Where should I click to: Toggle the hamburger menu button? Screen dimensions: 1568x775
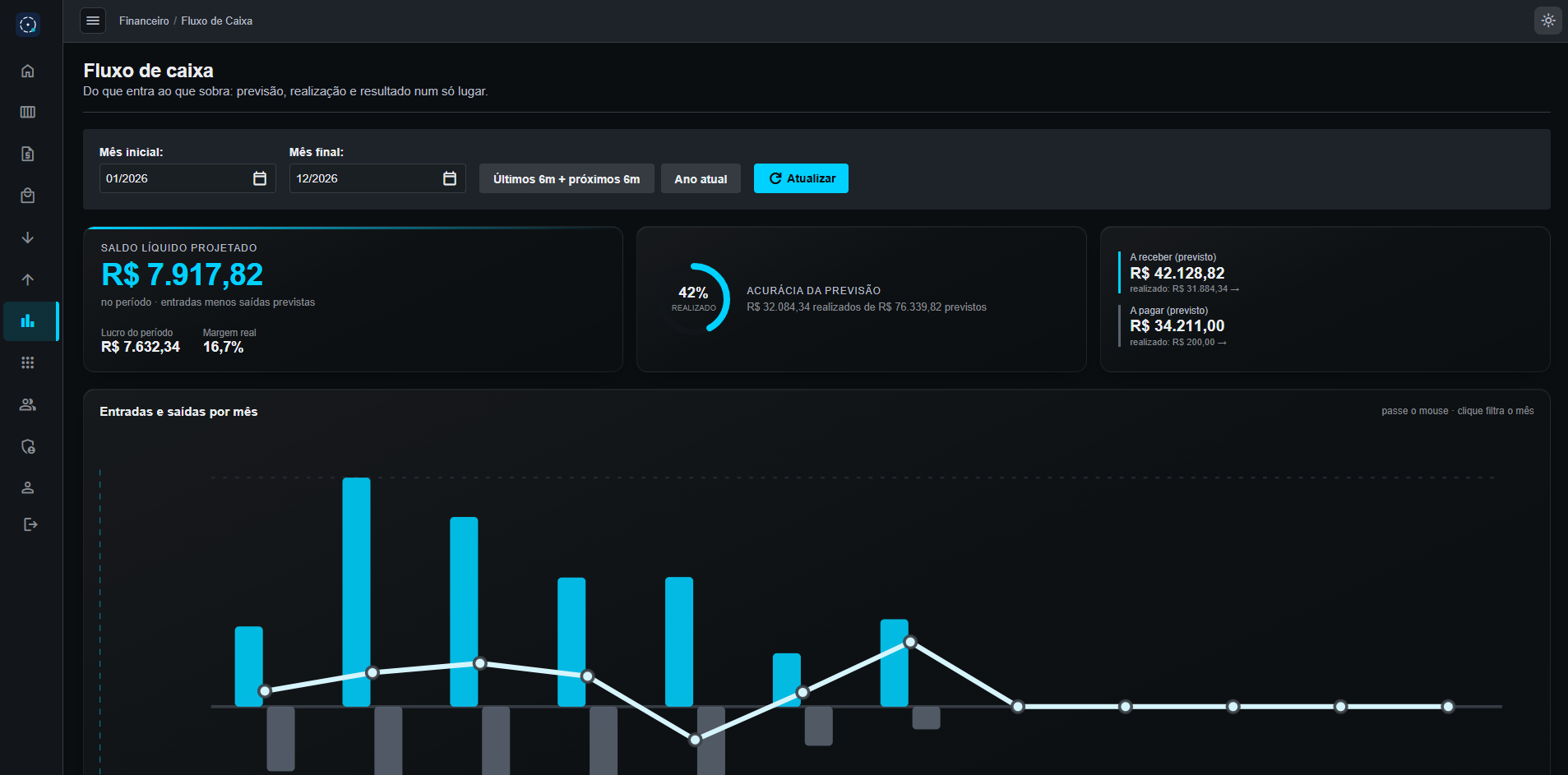[93, 21]
